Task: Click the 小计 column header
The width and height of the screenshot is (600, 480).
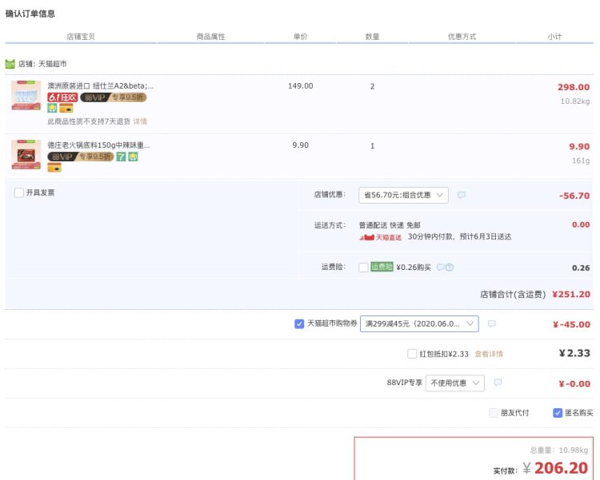Action: [x=554, y=37]
